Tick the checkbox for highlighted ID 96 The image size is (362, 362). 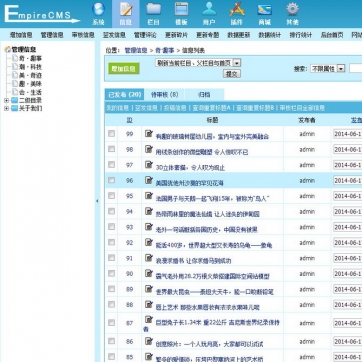click(x=111, y=180)
